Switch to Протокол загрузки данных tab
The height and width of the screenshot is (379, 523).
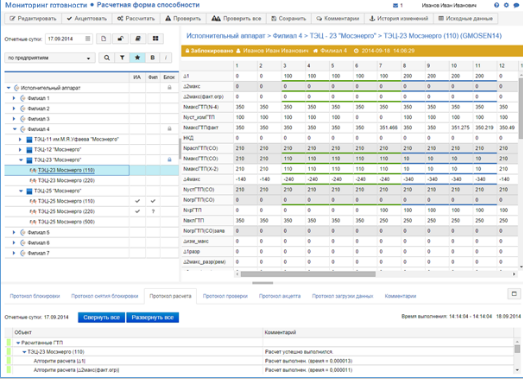pyautogui.click(x=342, y=296)
